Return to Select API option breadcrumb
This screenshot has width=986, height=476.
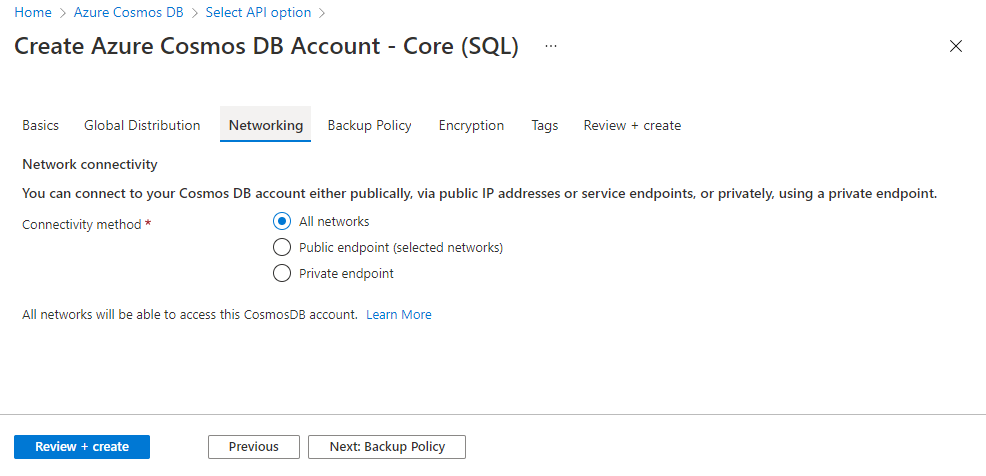(258, 13)
